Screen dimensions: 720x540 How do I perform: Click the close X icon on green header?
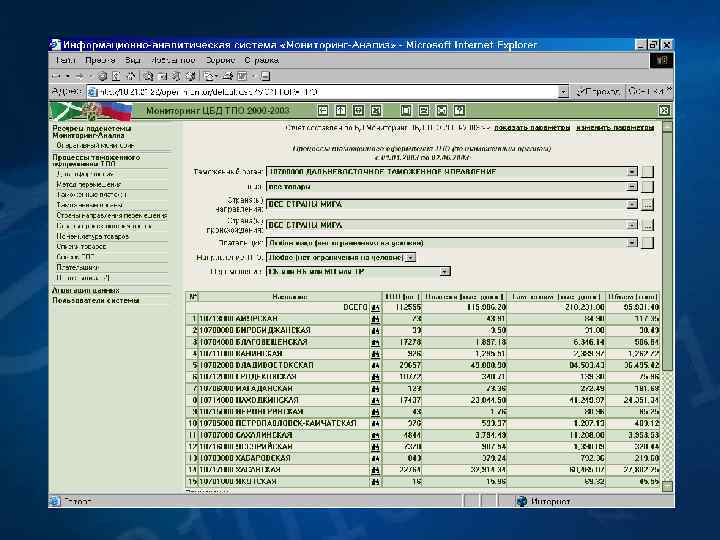coord(664,110)
